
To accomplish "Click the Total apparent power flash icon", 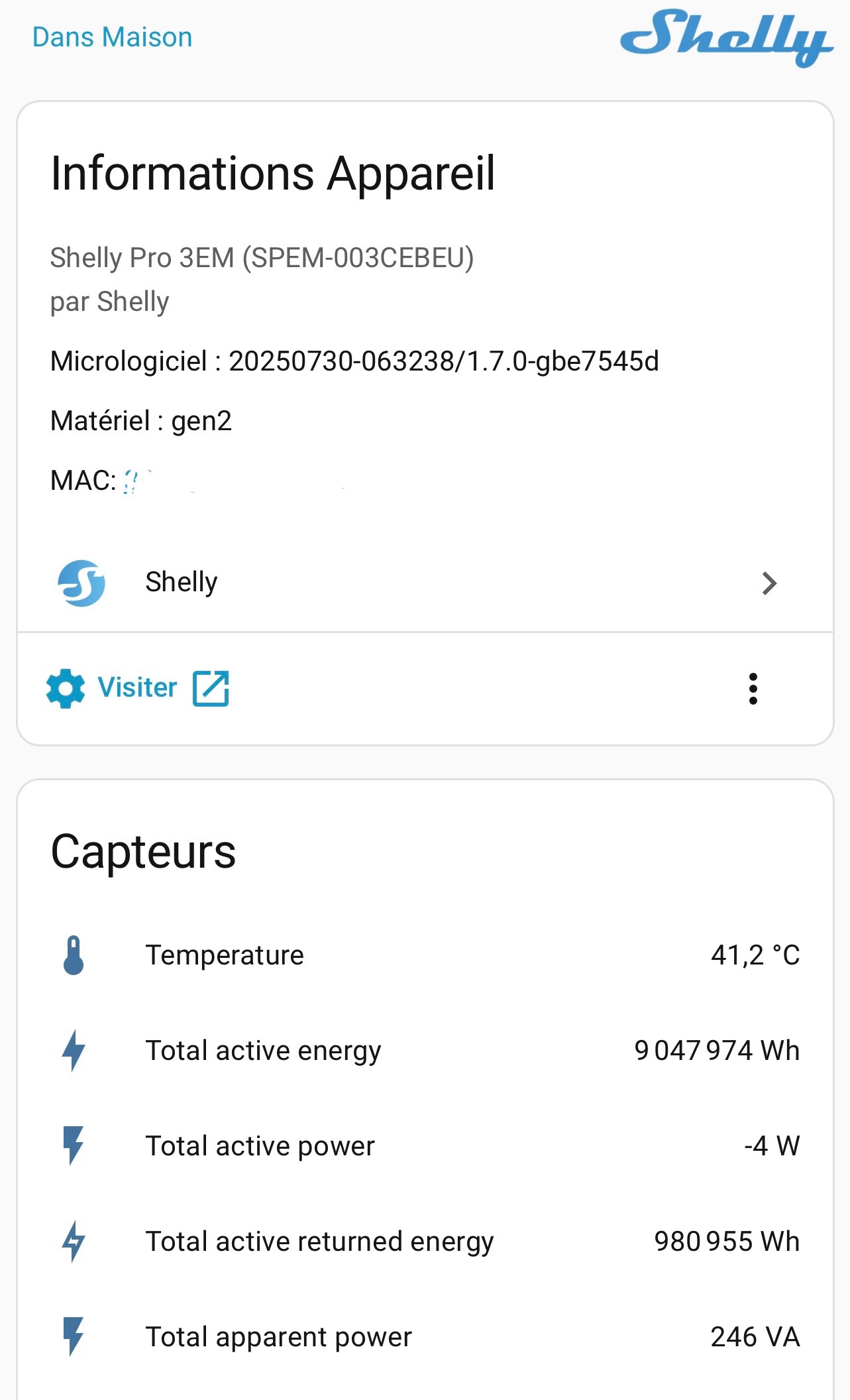I will [74, 1337].
